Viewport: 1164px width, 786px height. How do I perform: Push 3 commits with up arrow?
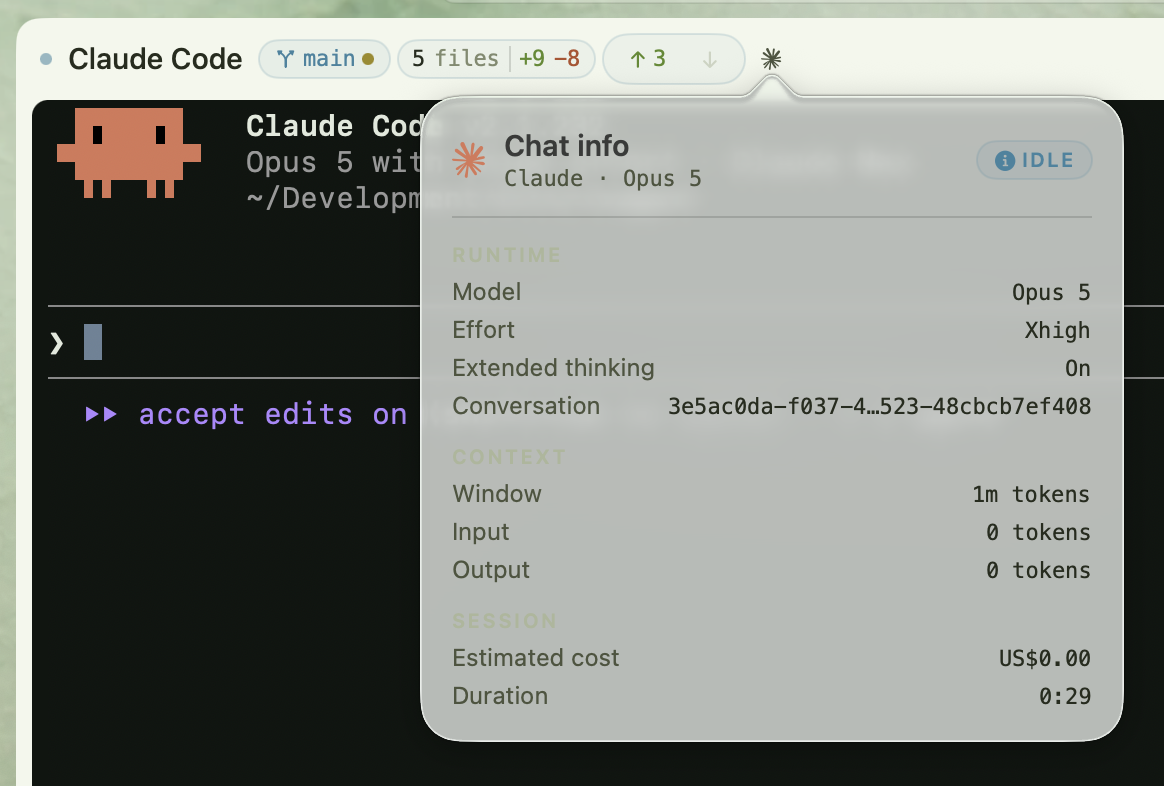point(647,59)
